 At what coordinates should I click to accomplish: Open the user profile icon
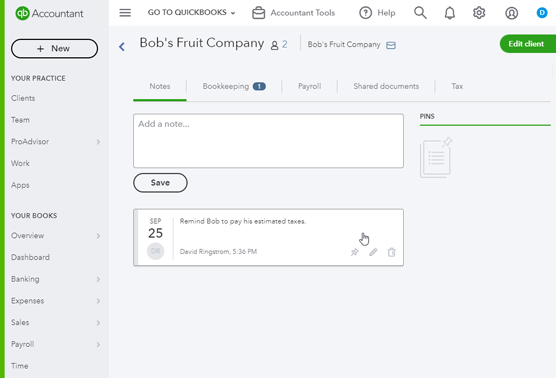point(511,13)
